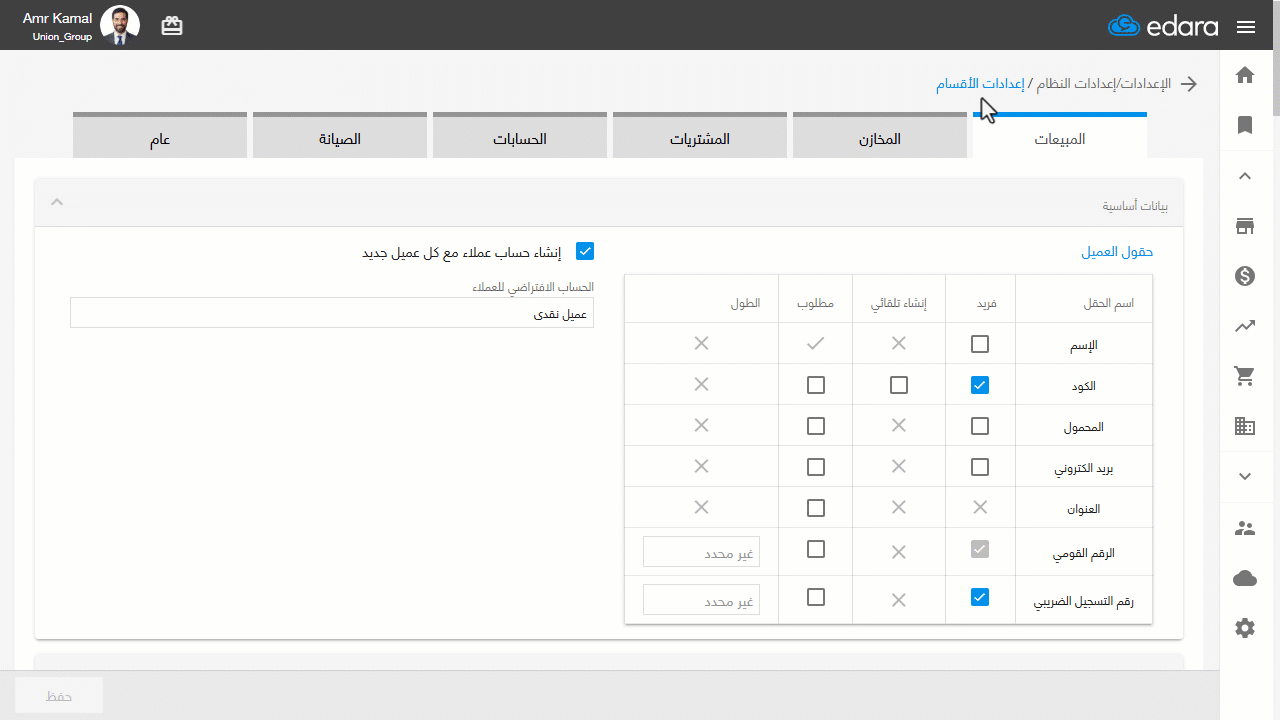
Task: Open the dollar sign finance icon
Action: [x=1245, y=276]
